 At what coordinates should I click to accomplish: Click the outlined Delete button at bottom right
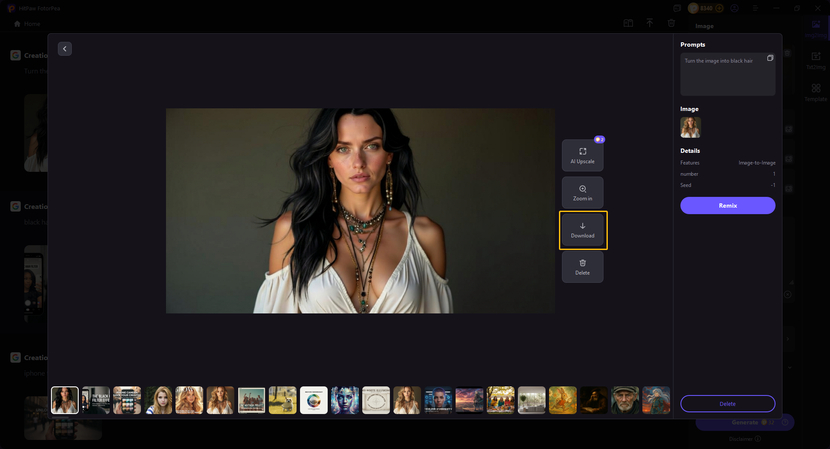coord(727,403)
